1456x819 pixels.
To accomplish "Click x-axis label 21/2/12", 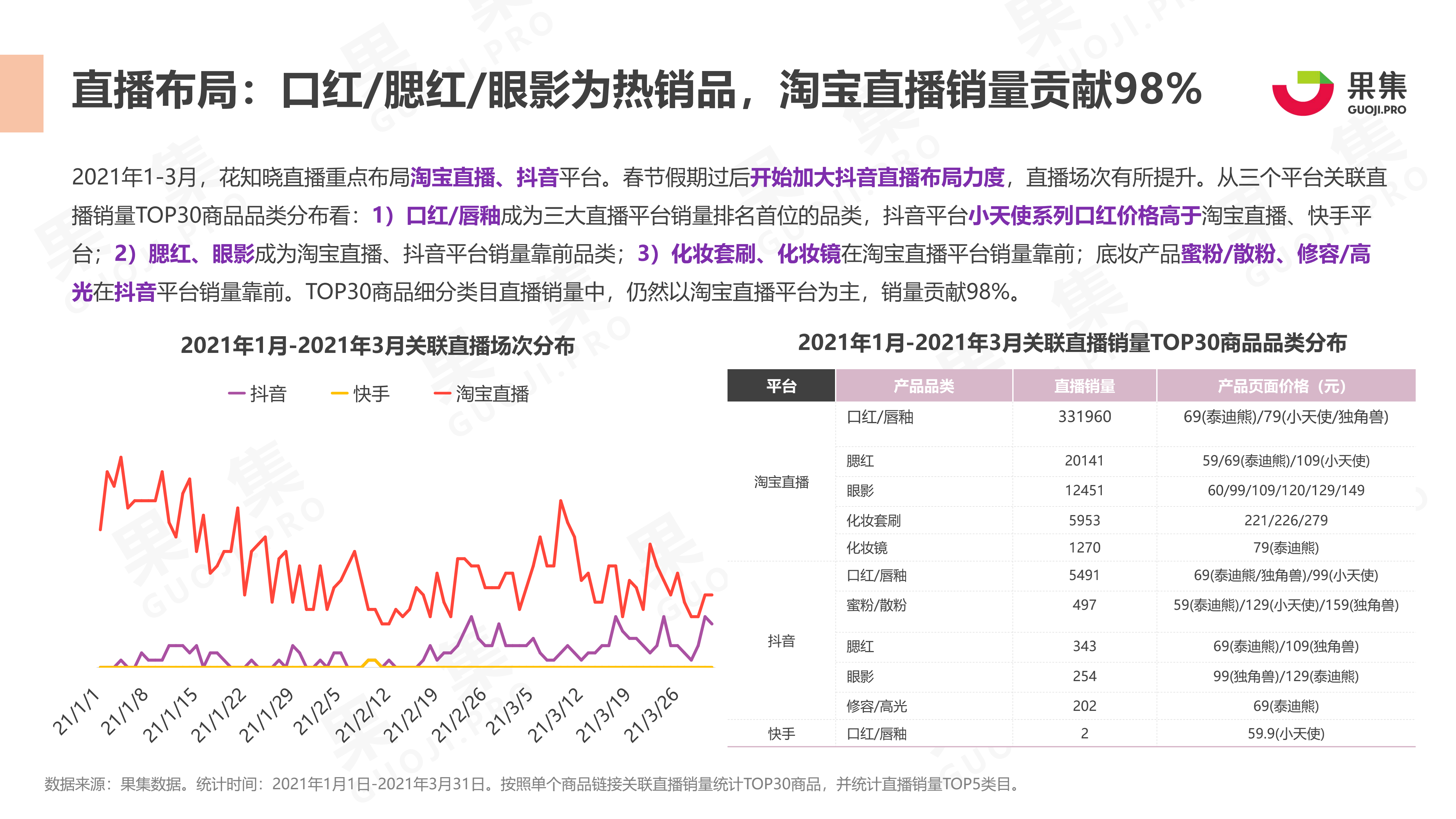I will pos(363,715).
